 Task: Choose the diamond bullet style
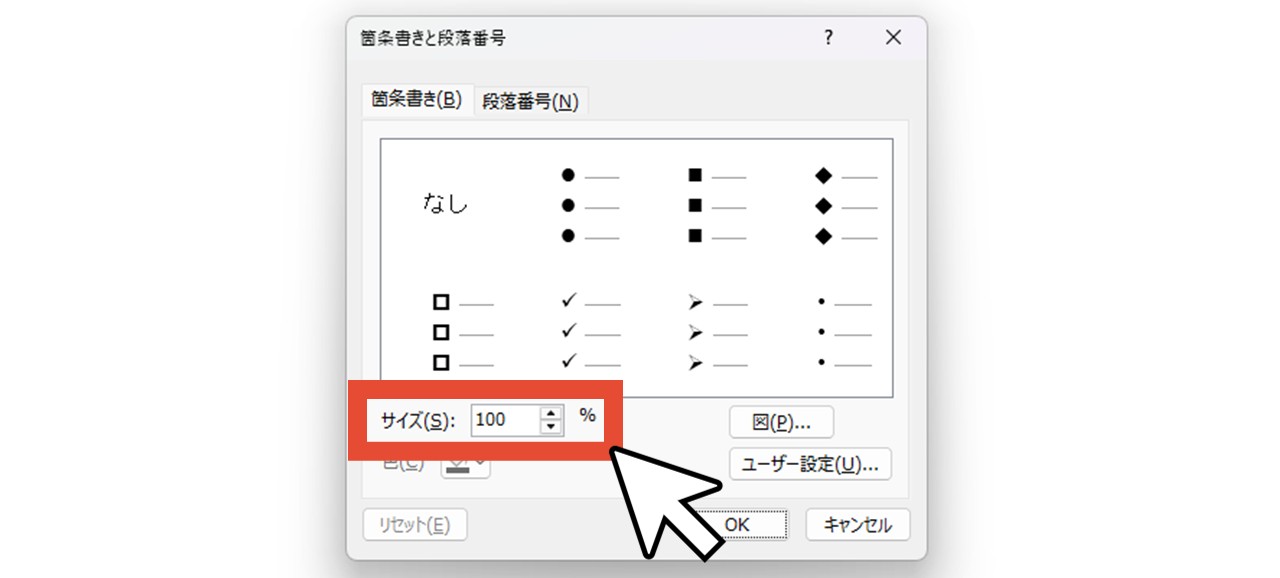pyautogui.click(x=846, y=205)
